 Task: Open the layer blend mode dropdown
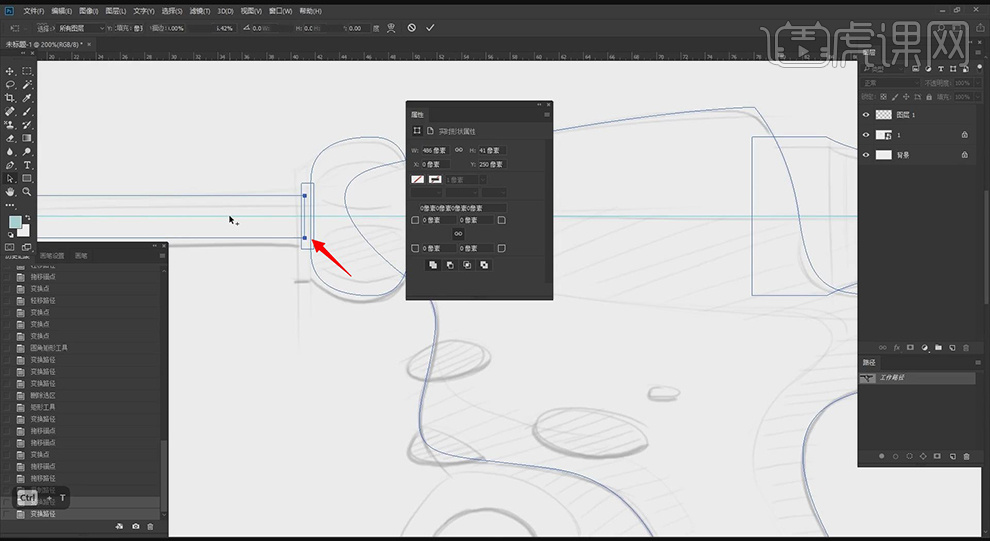coord(890,84)
